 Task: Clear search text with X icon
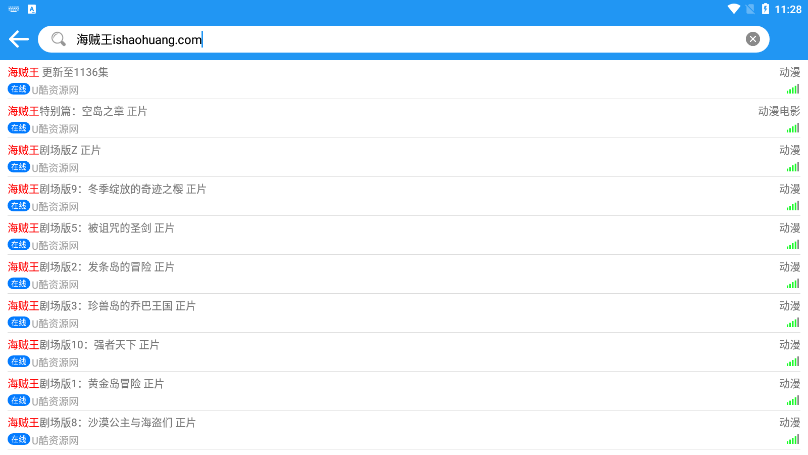coord(753,39)
